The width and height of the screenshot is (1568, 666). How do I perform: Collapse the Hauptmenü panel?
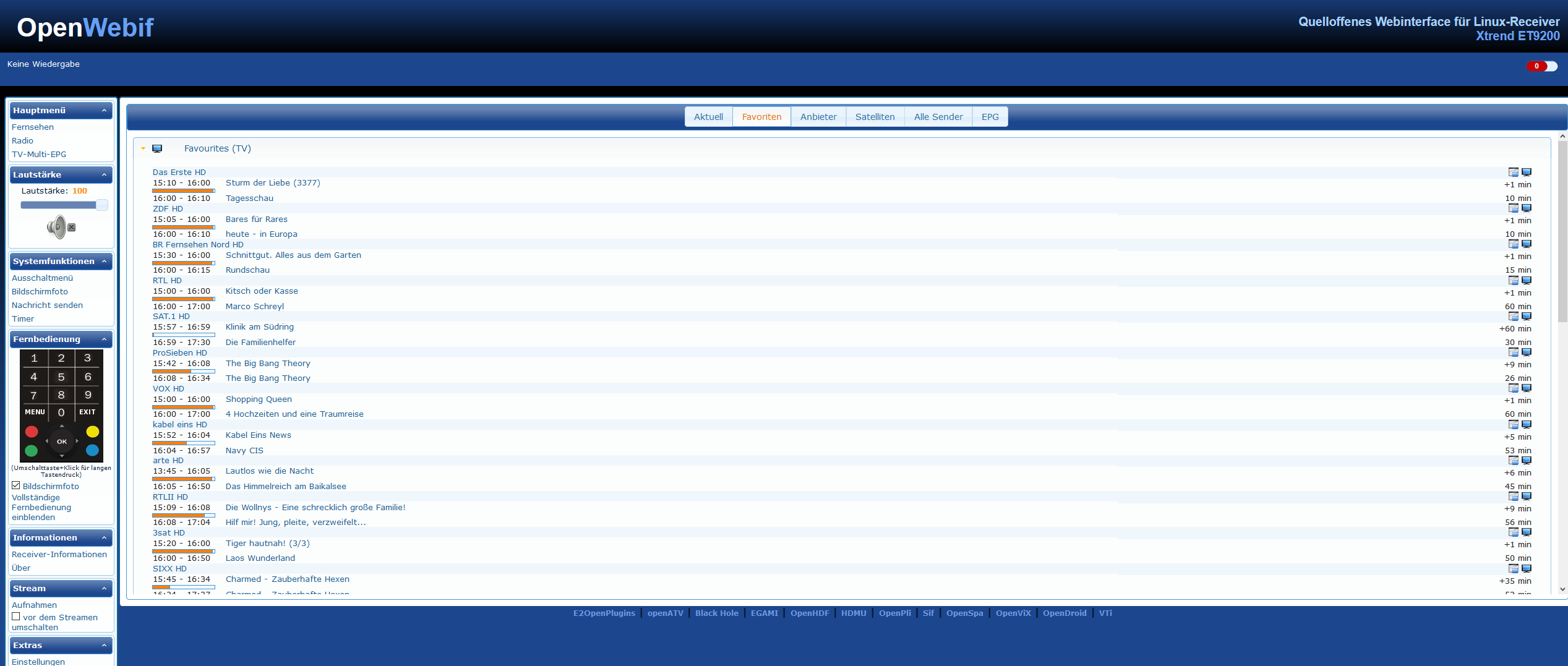pyautogui.click(x=104, y=111)
